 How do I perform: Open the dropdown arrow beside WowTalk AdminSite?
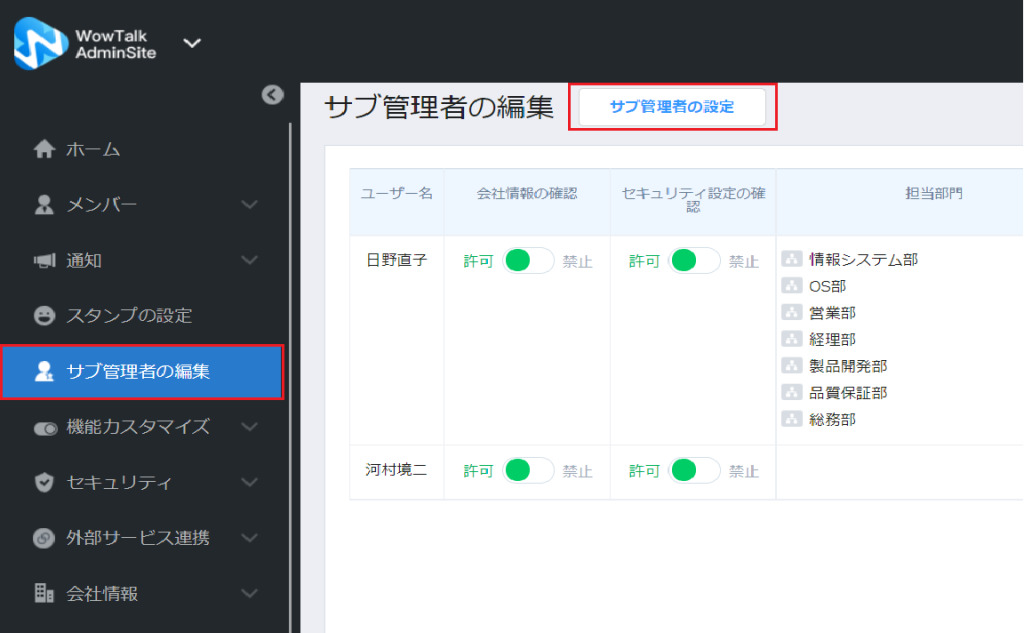pos(192,43)
